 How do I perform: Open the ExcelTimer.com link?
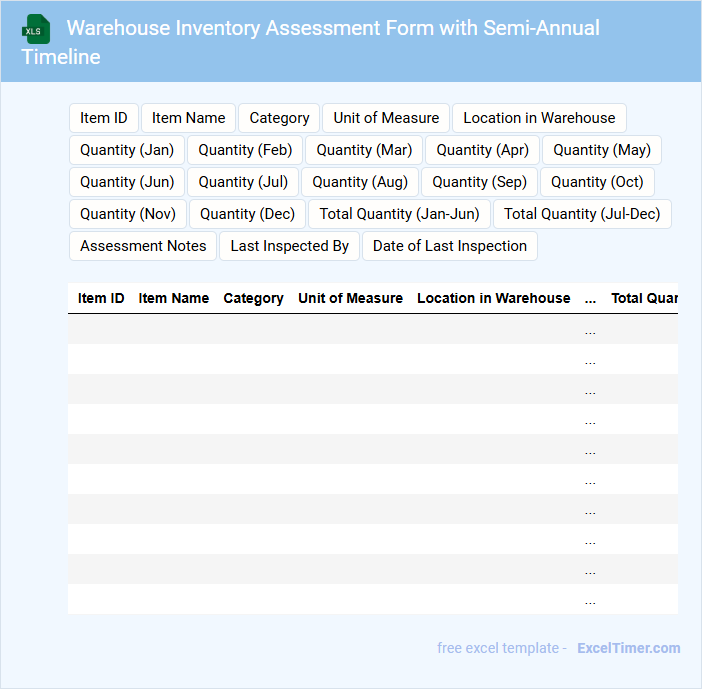click(x=629, y=648)
